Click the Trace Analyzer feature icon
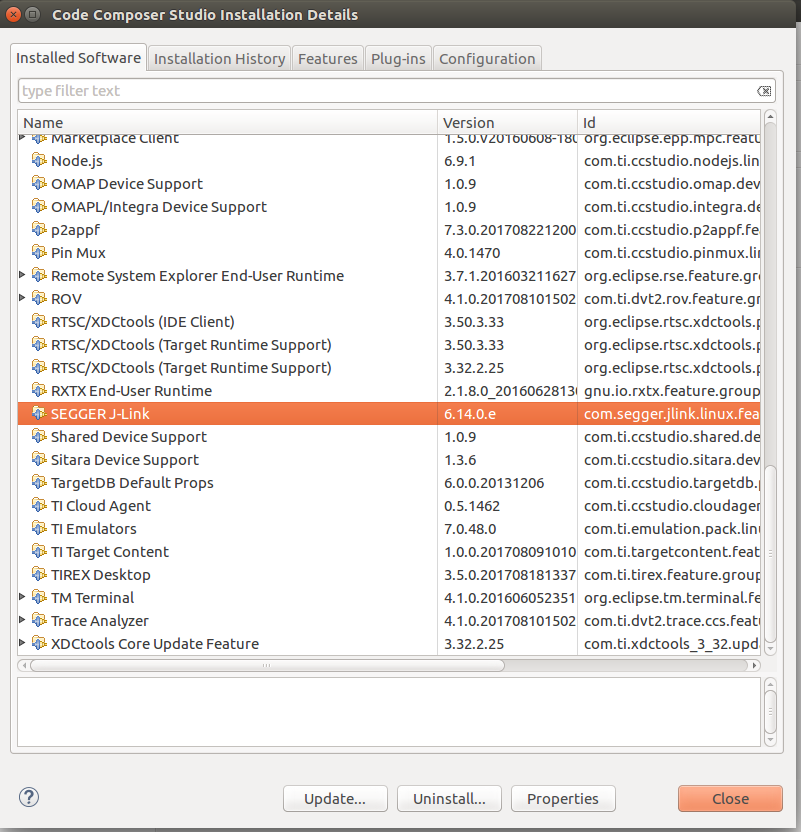Image resolution: width=801 pixels, height=832 pixels. (39, 619)
